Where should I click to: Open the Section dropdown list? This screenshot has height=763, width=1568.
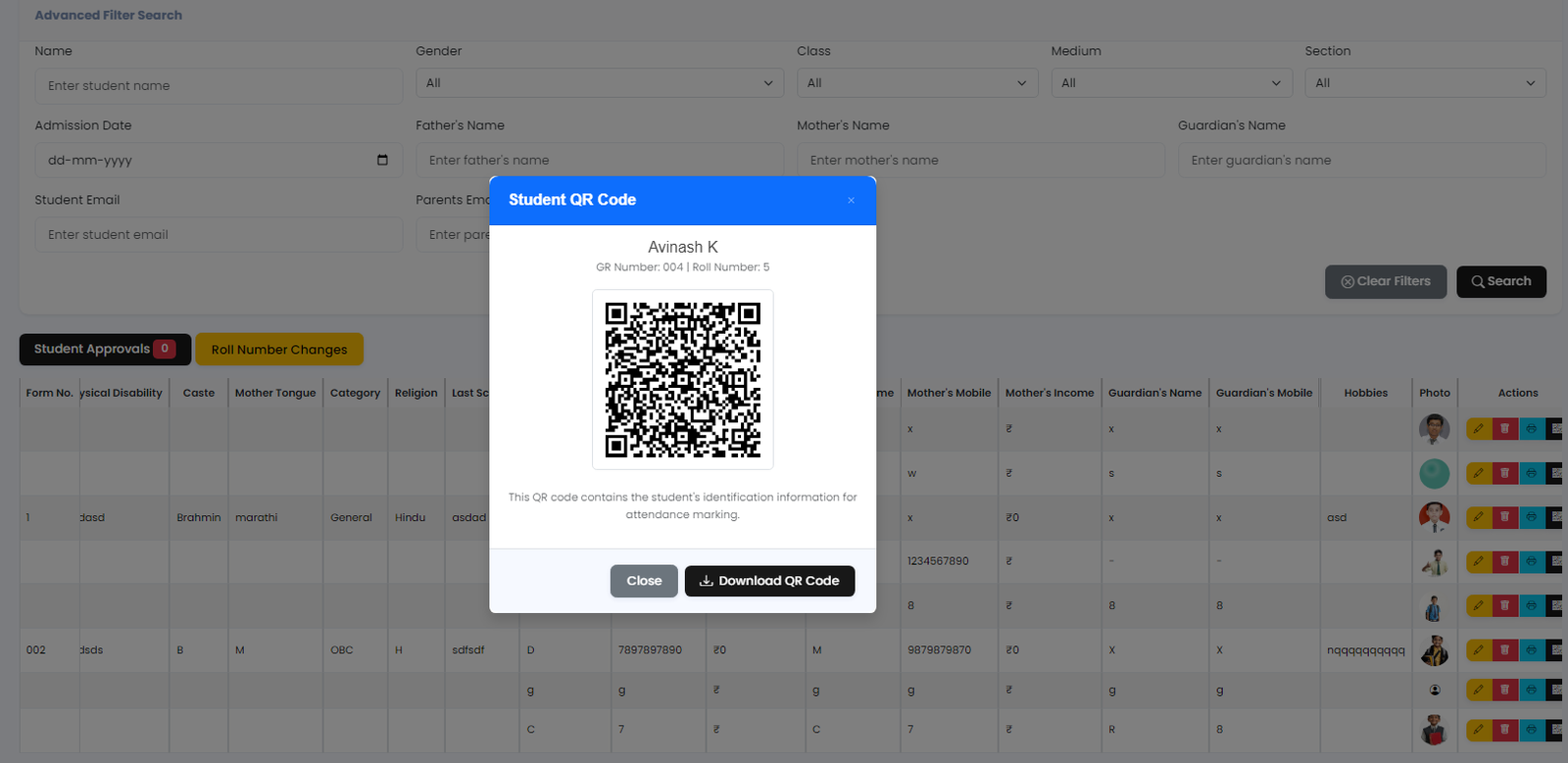[1425, 83]
